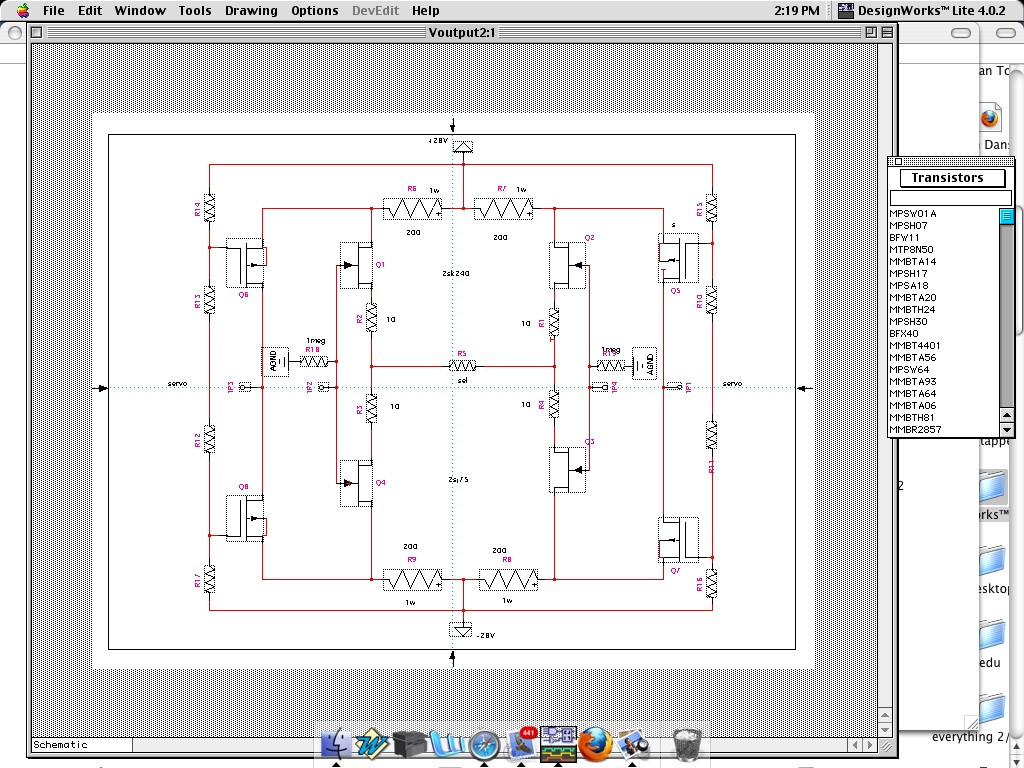Viewport: 1024px width, 768px height.
Task: Select transistor Q4 in the schematic
Action: (356, 483)
